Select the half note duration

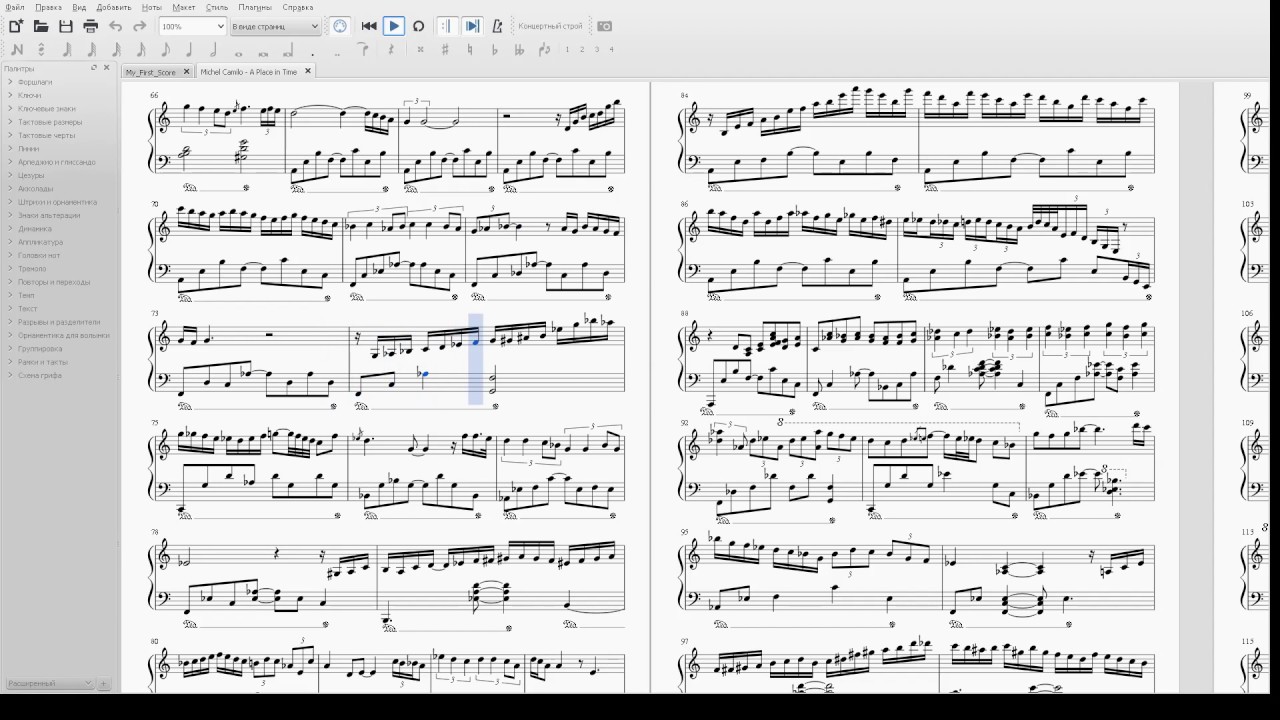(213, 49)
